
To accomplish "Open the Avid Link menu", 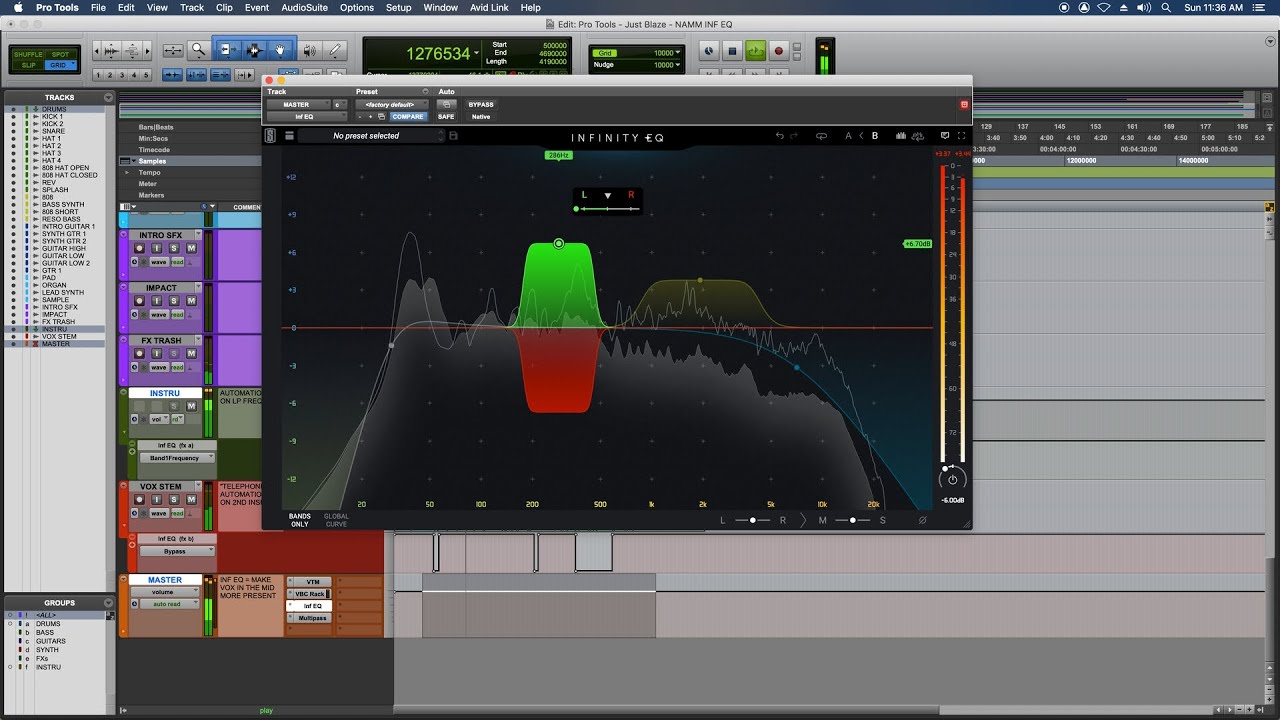I will coord(487,7).
